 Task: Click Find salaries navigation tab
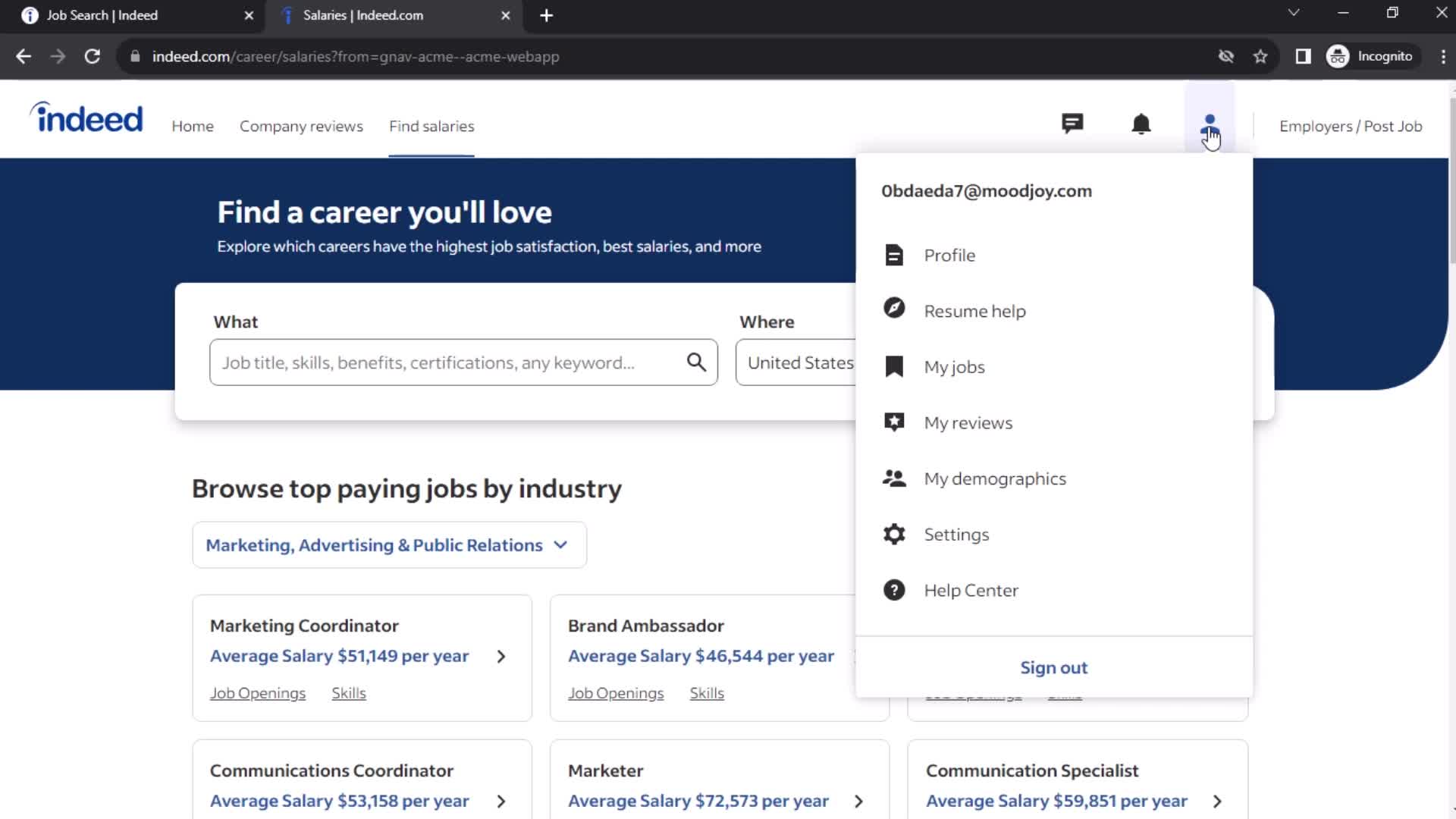pyautogui.click(x=432, y=126)
